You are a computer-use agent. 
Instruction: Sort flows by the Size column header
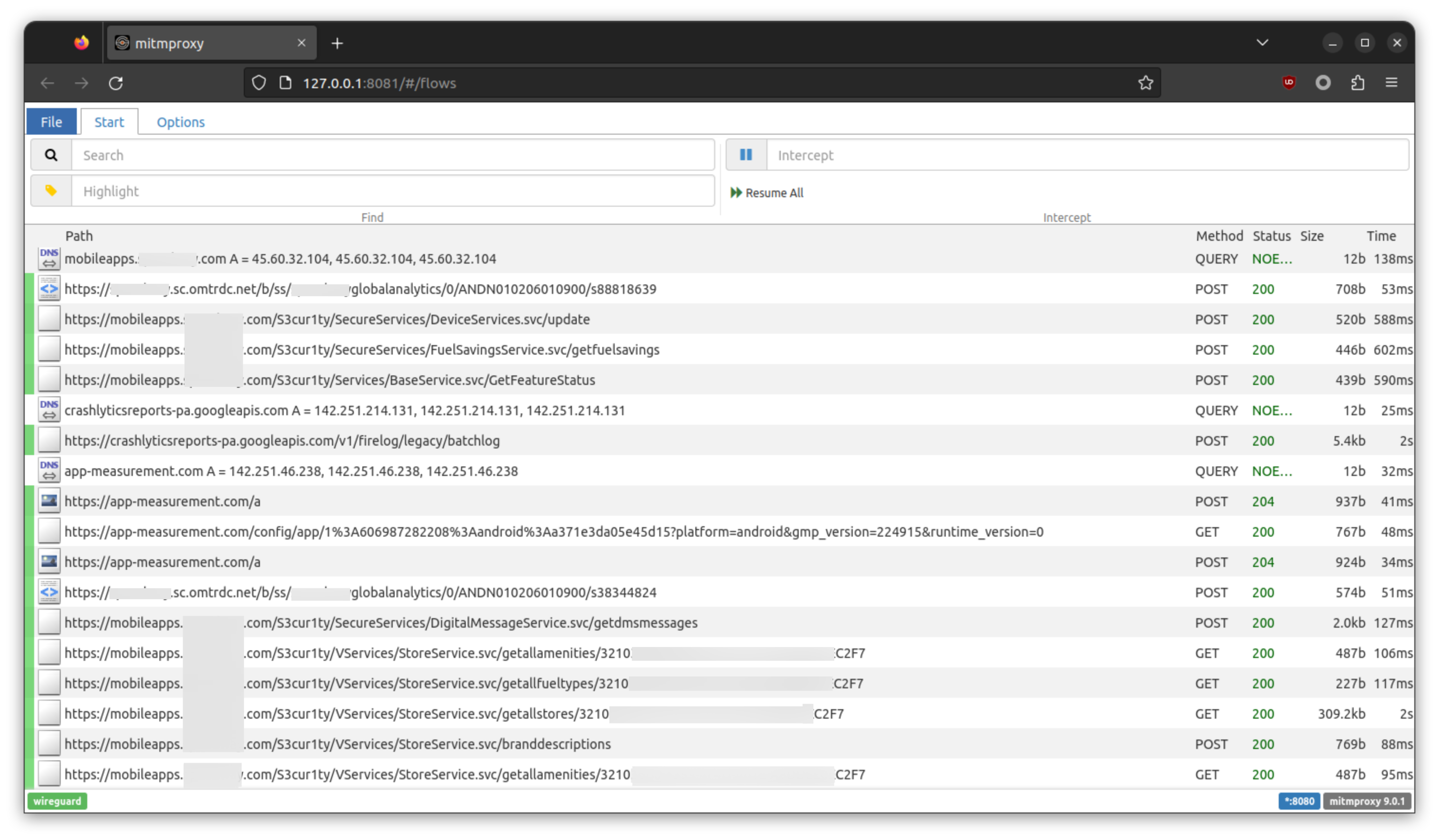coord(1312,236)
